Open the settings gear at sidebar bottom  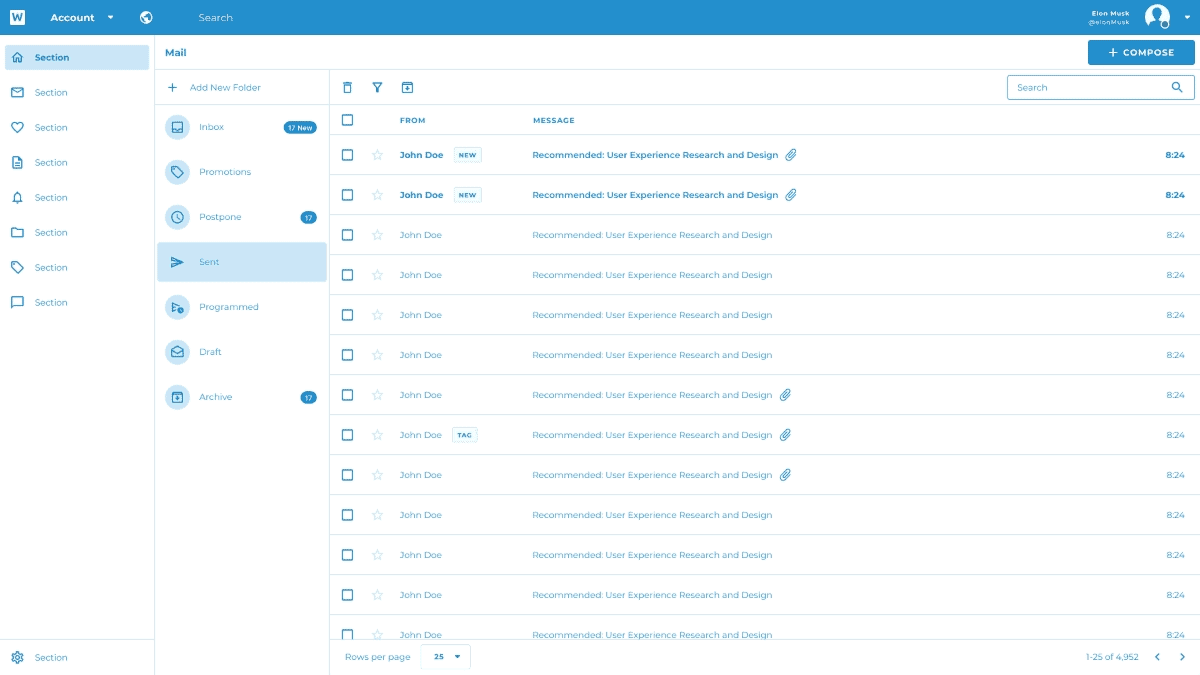pos(17,658)
